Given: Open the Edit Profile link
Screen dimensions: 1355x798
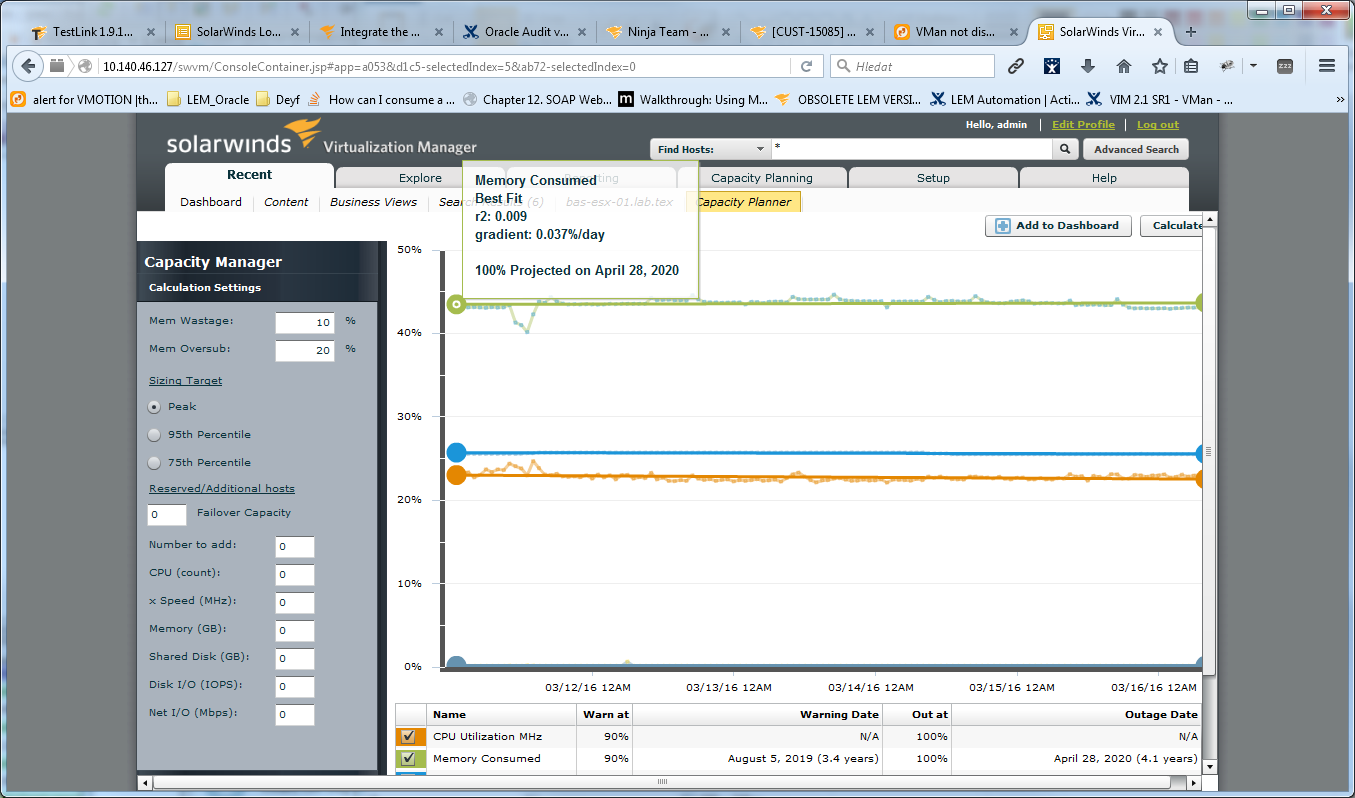Looking at the screenshot, I should (x=1083, y=125).
